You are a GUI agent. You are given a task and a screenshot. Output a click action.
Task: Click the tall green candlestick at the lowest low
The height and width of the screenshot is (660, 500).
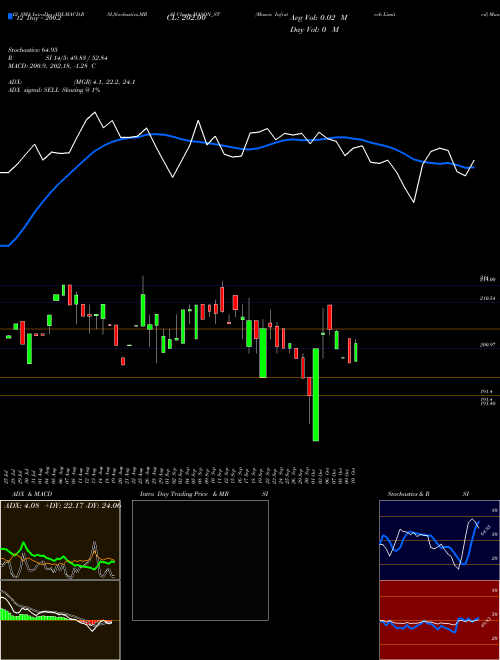316,394
